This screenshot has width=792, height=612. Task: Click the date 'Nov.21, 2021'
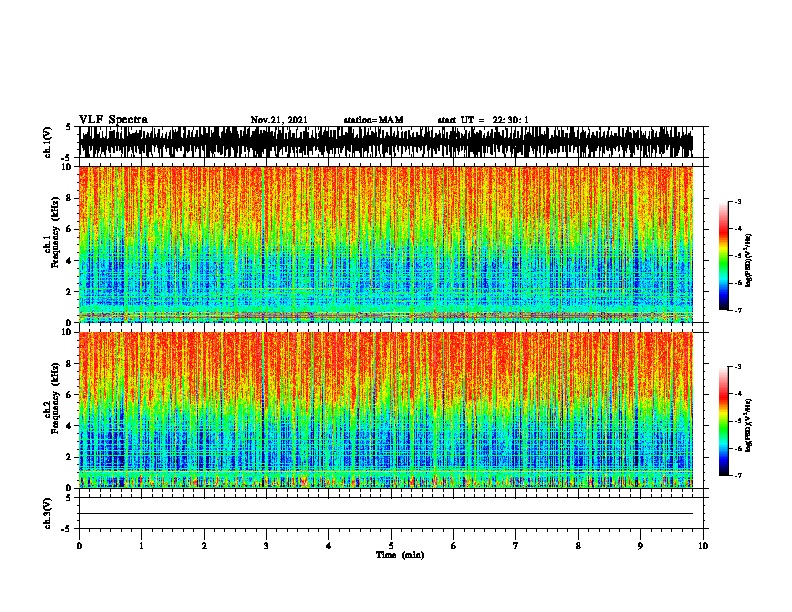coord(279,120)
